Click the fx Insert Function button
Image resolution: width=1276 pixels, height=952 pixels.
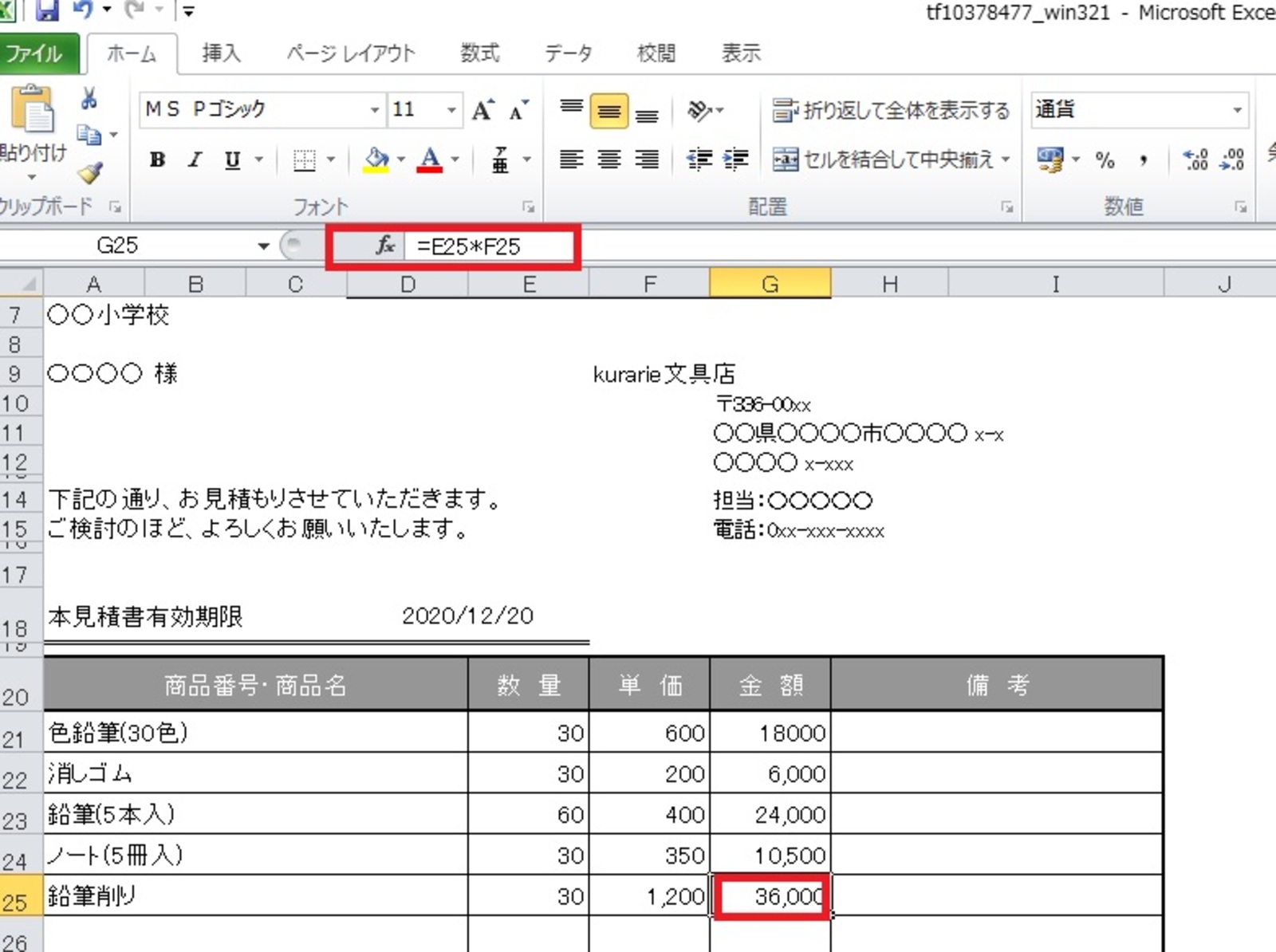point(385,246)
